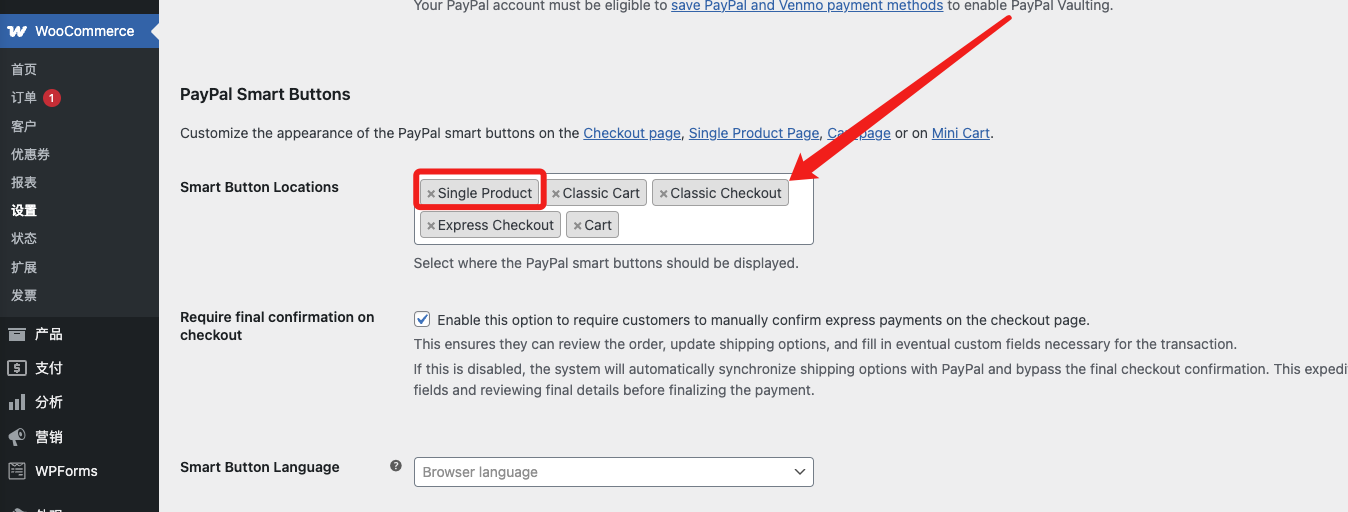Click the 营销 marketing megaphone icon

[17, 437]
